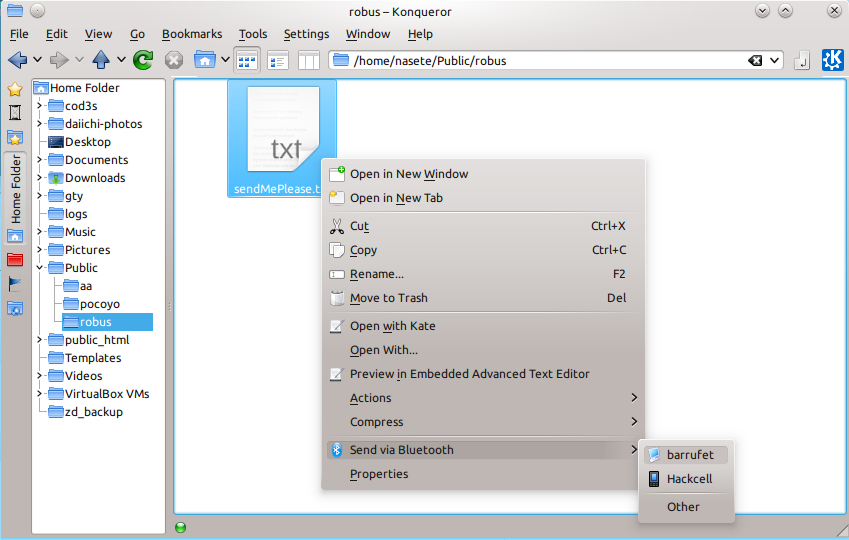Switch to Details view mode

point(278,60)
